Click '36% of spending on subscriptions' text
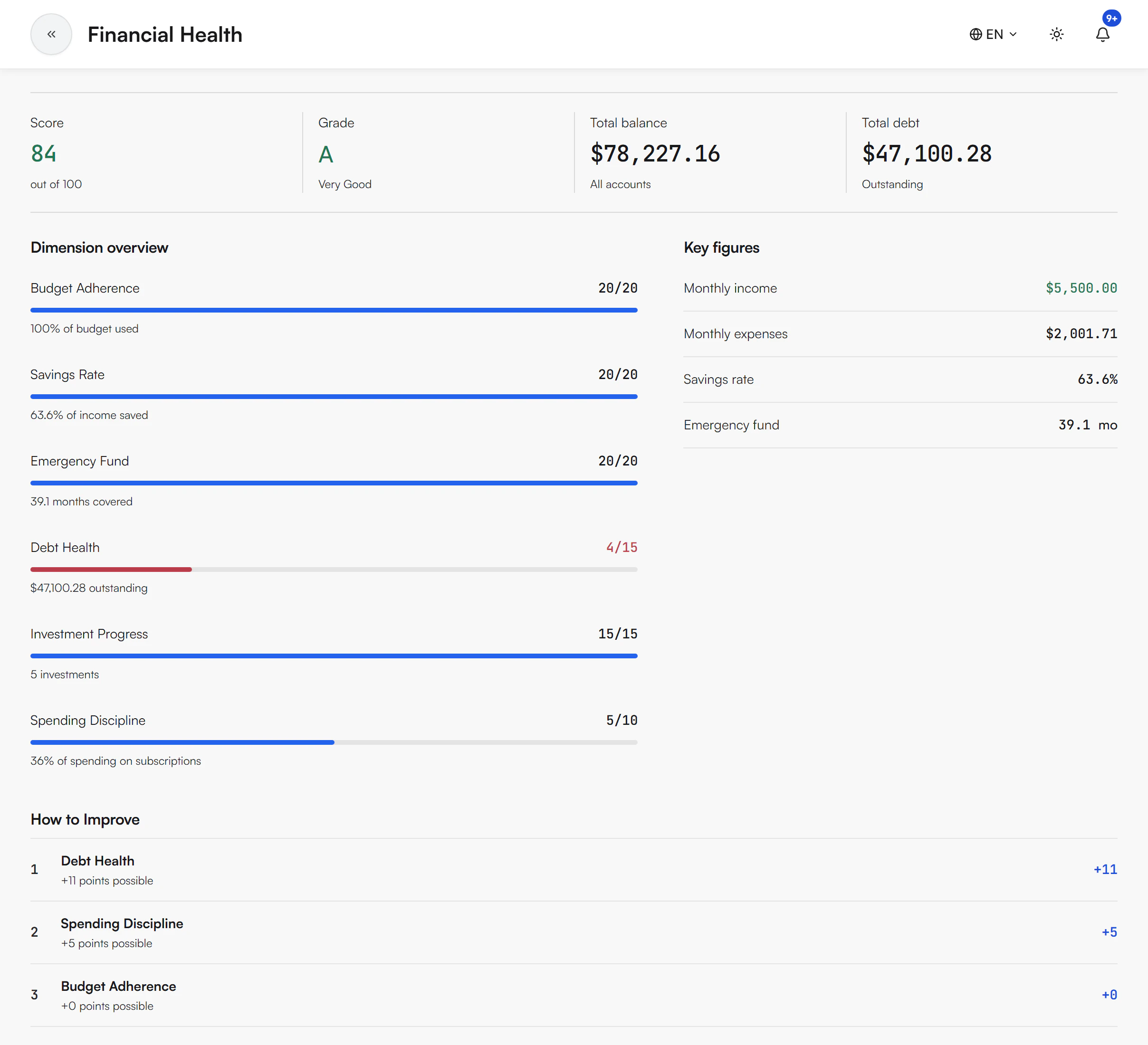This screenshot has height=1045, width=1148. 115,761
